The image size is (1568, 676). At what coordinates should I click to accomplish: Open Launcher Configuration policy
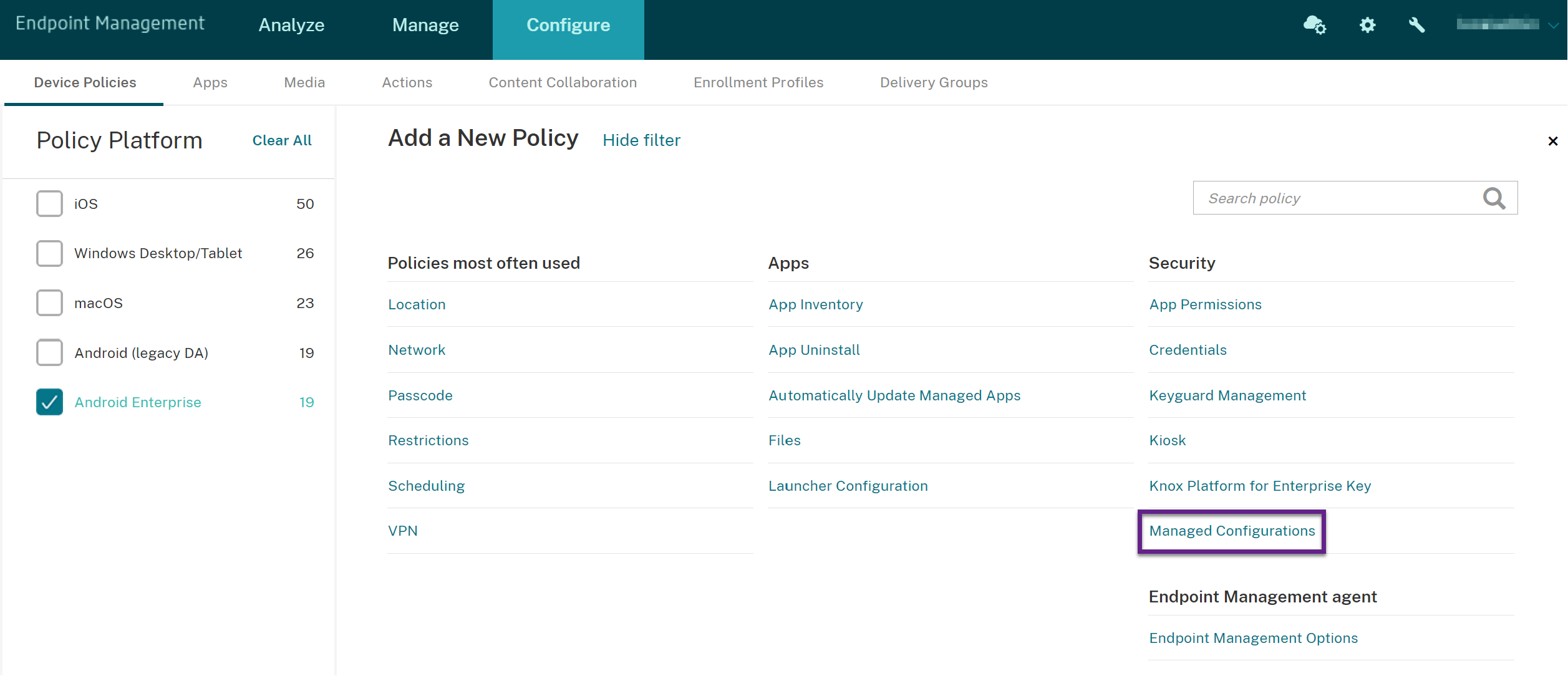[x=848, y=486]
